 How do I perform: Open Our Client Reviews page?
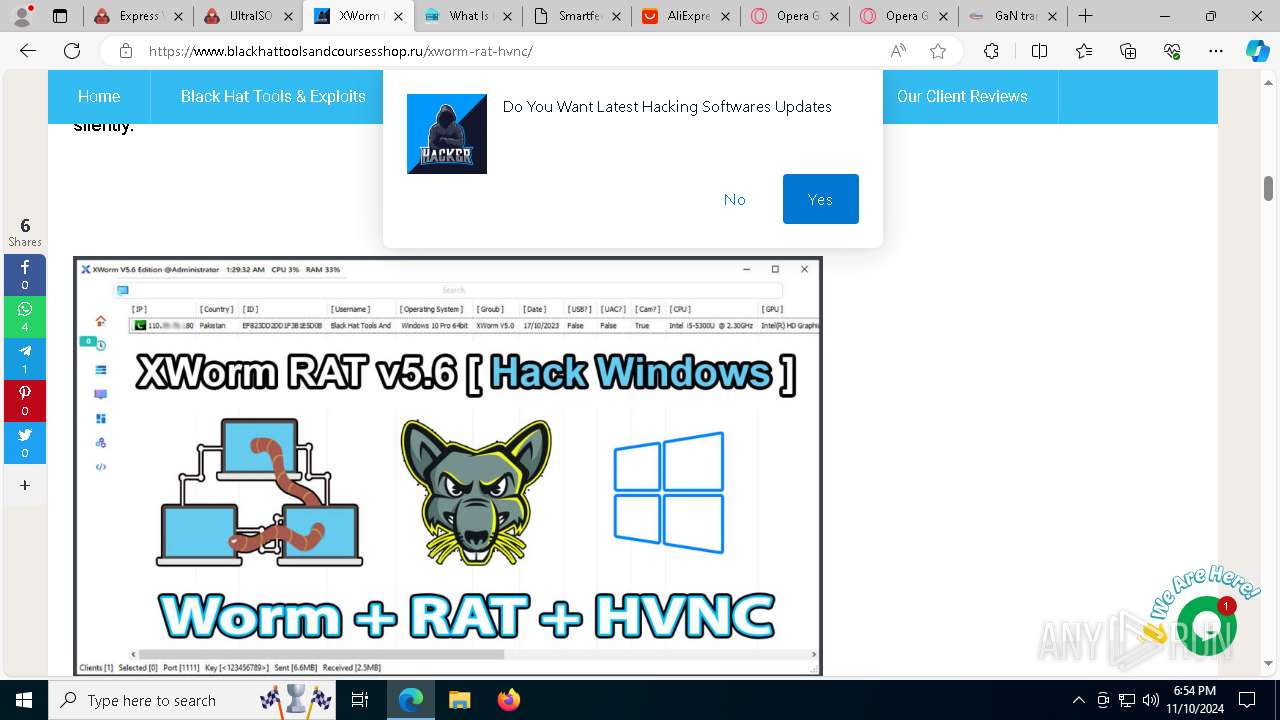962,96
